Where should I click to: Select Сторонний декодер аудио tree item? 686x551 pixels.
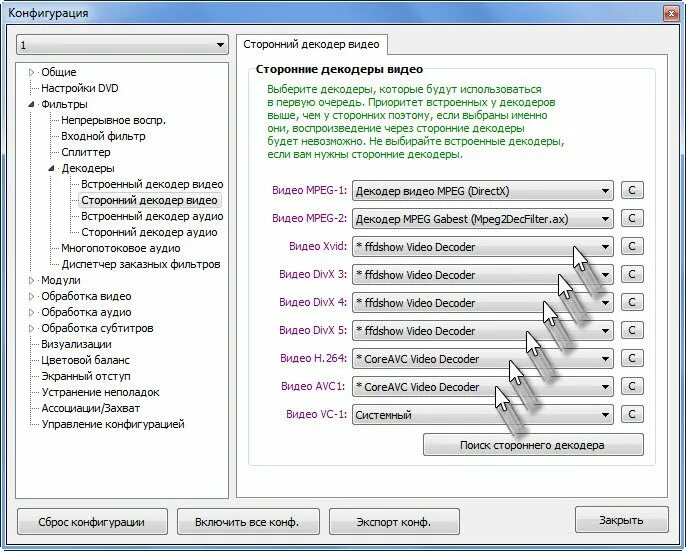pyautogui.click(x=149, y=232)
